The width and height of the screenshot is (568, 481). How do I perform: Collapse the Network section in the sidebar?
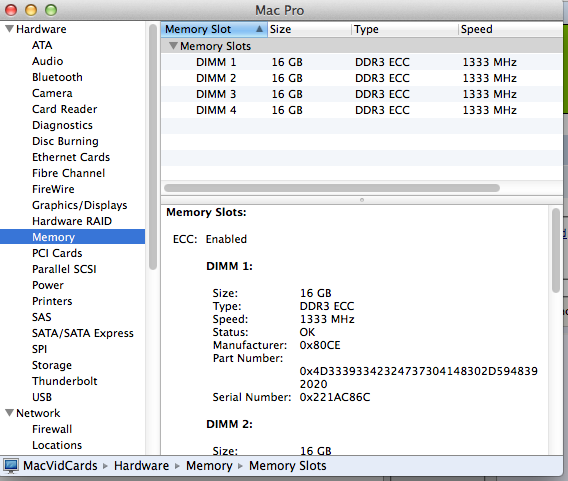point(10,413)
